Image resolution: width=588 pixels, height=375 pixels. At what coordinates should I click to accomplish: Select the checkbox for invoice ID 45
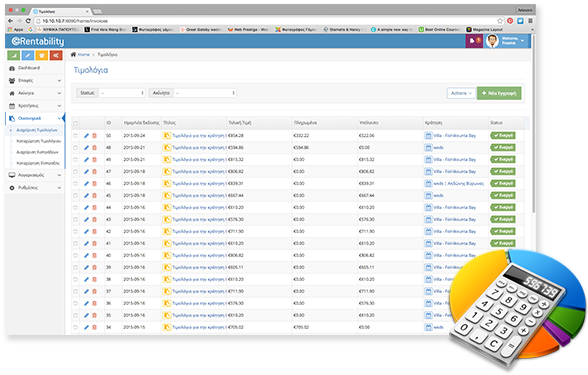point(76,196)
